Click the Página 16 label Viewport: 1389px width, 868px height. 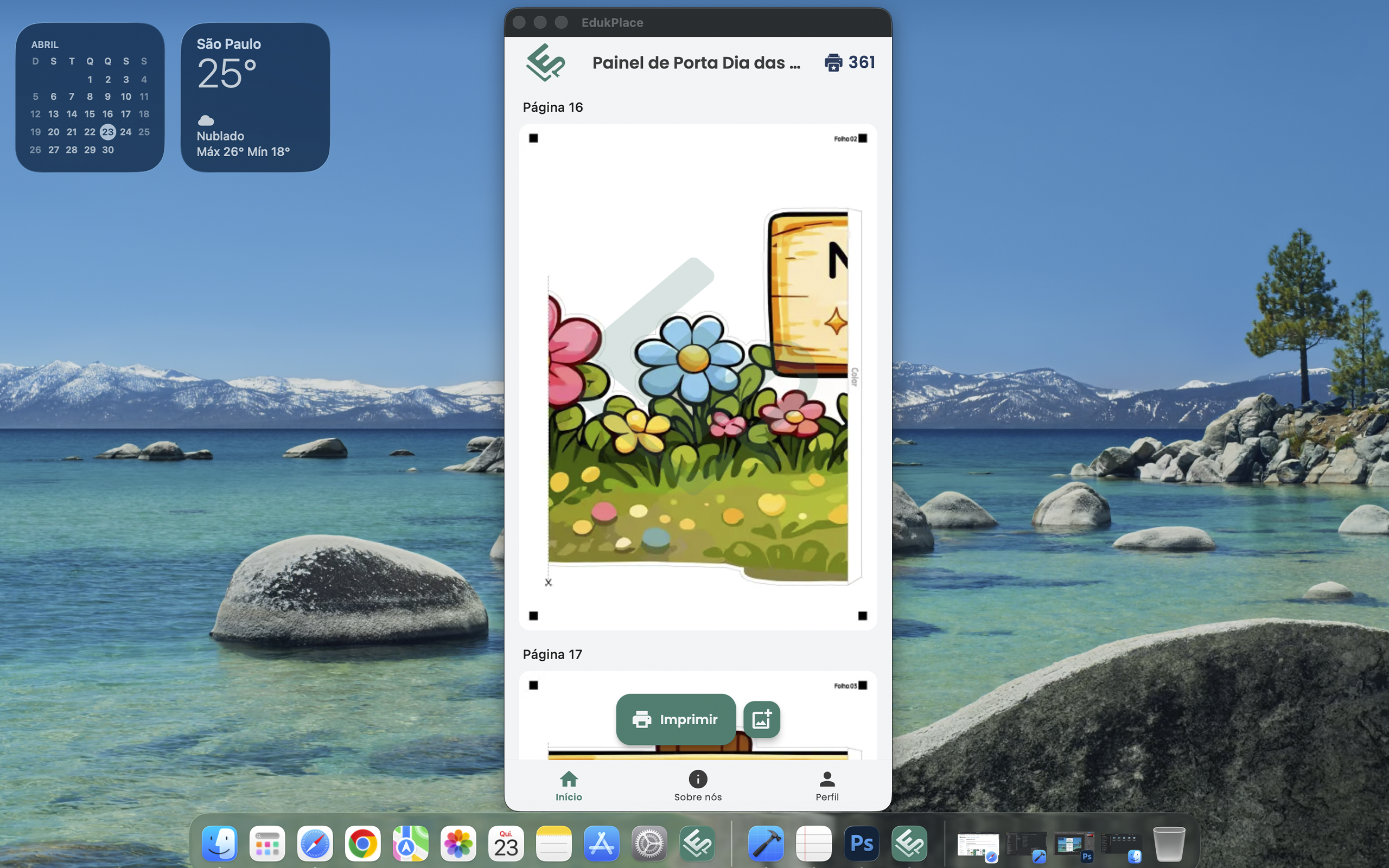(553, 107)
